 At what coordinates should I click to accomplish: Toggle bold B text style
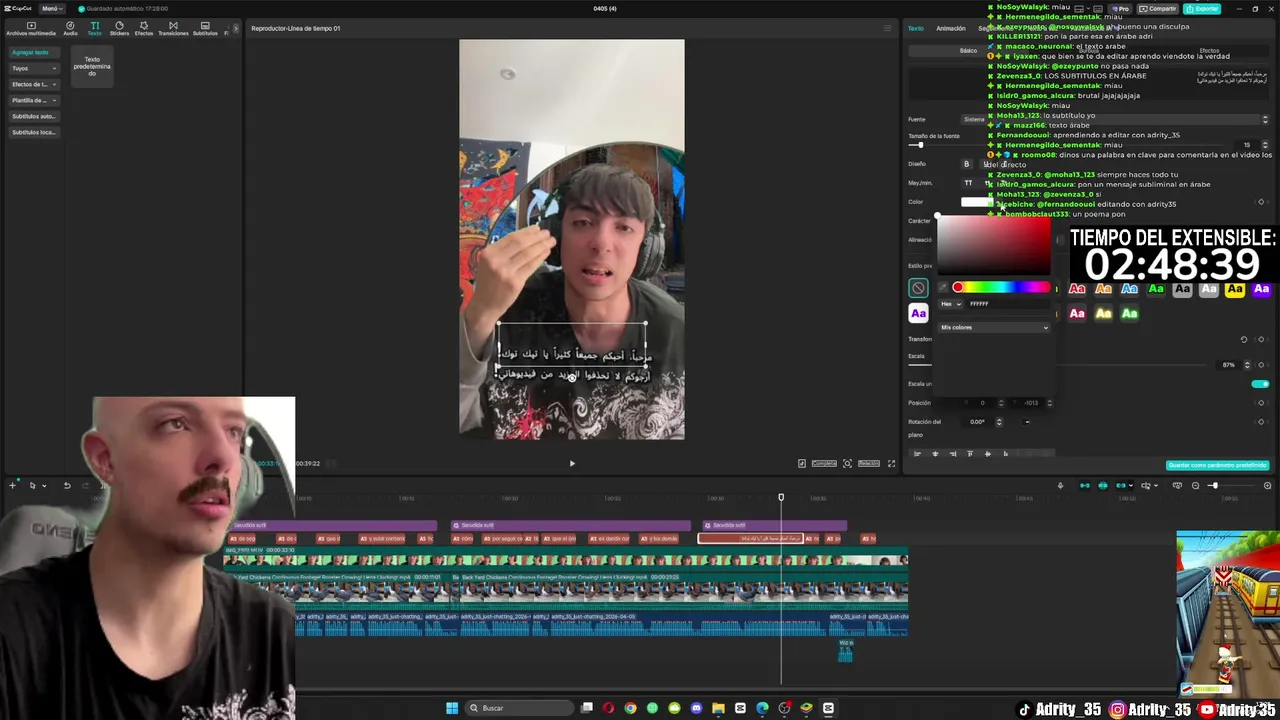[966, 164]
